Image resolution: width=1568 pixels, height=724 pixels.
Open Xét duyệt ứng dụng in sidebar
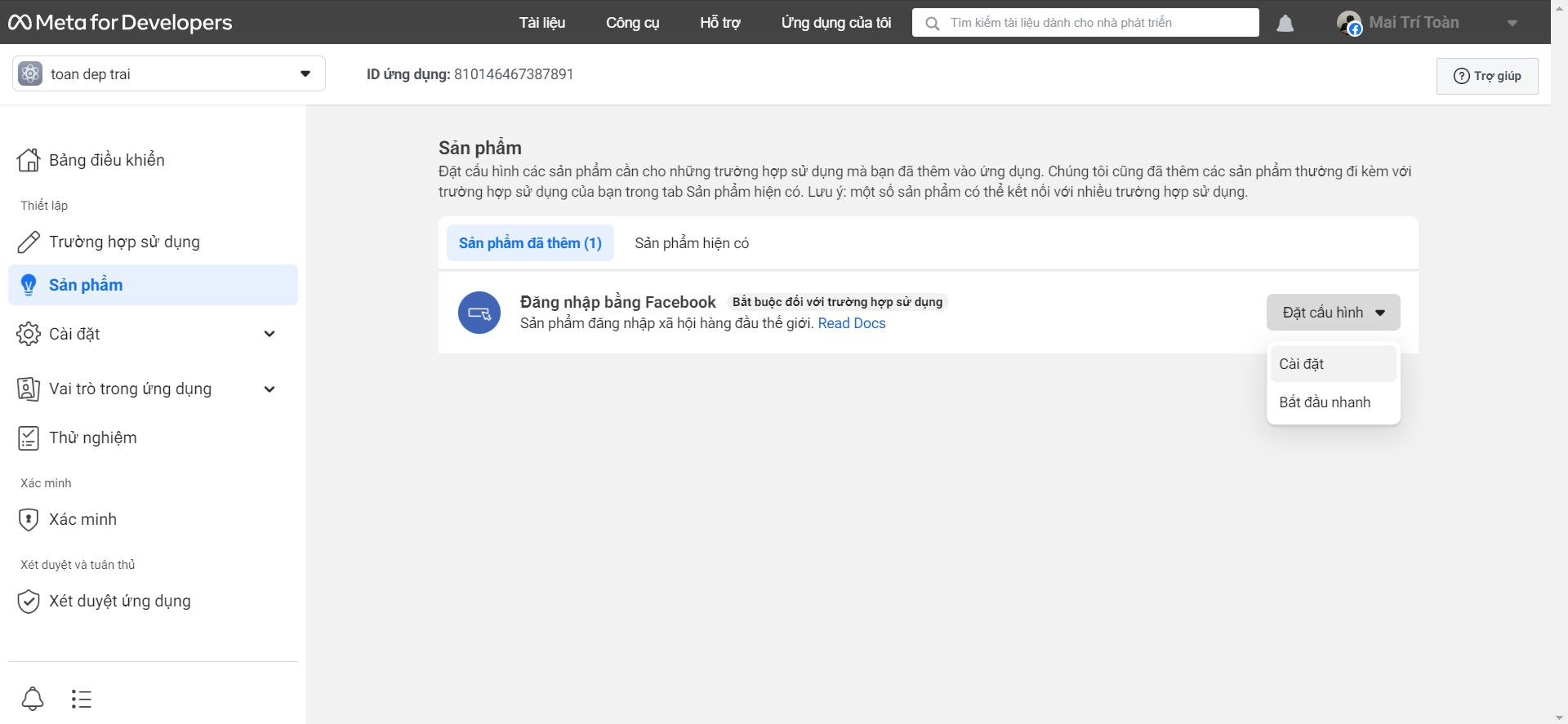tap(153, 601)
